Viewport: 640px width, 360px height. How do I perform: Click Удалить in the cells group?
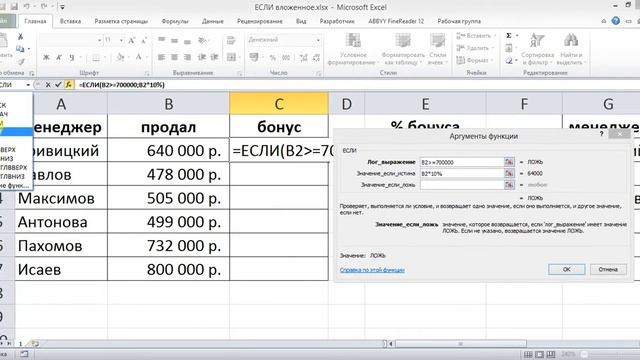click(x=474, y=48)
